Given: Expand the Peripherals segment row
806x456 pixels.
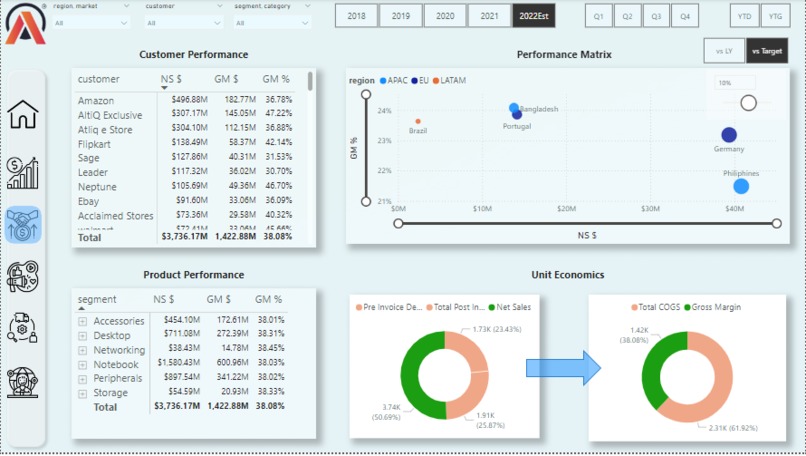Looking at the screenshot, I should point(82,379).
